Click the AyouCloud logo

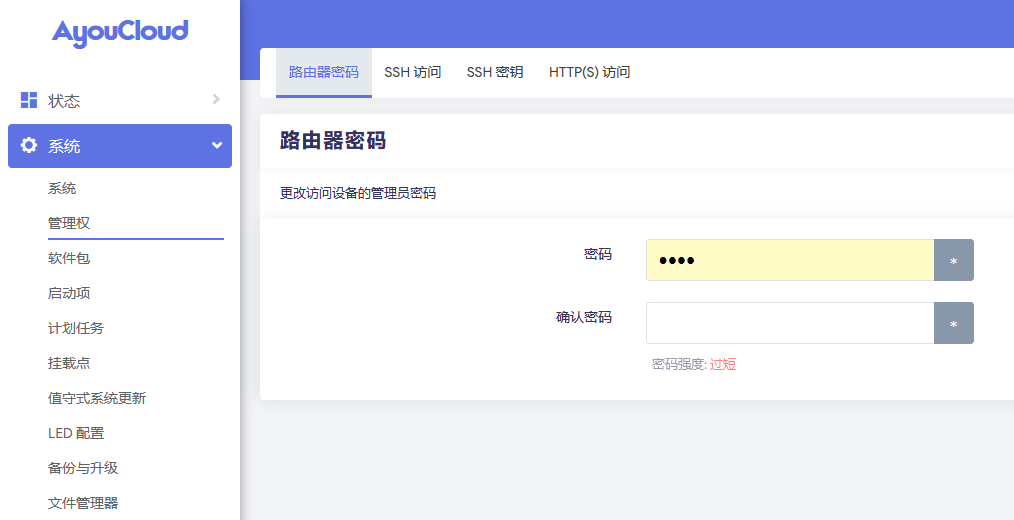[120, 32]
